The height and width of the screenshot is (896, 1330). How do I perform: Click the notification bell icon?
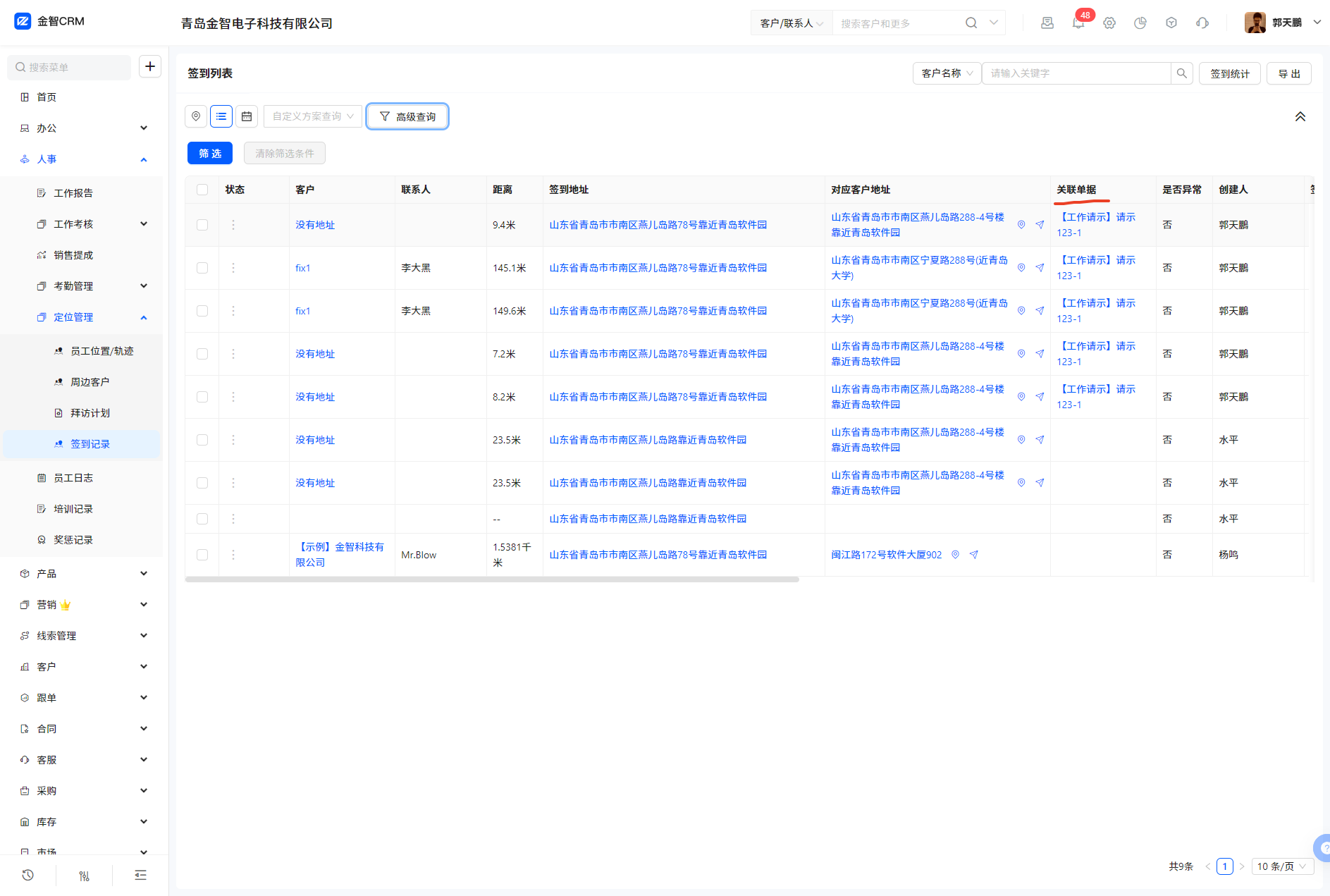pyautogui.click(x=1078, y=23)
